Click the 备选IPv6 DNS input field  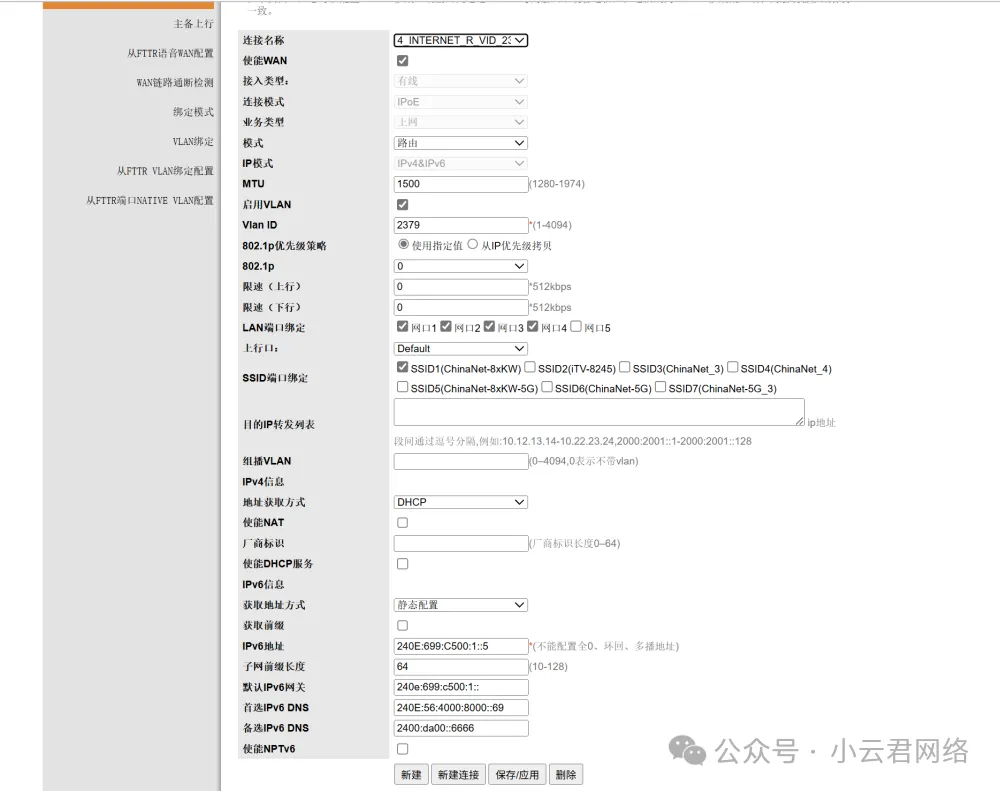(x=460, y=728)
